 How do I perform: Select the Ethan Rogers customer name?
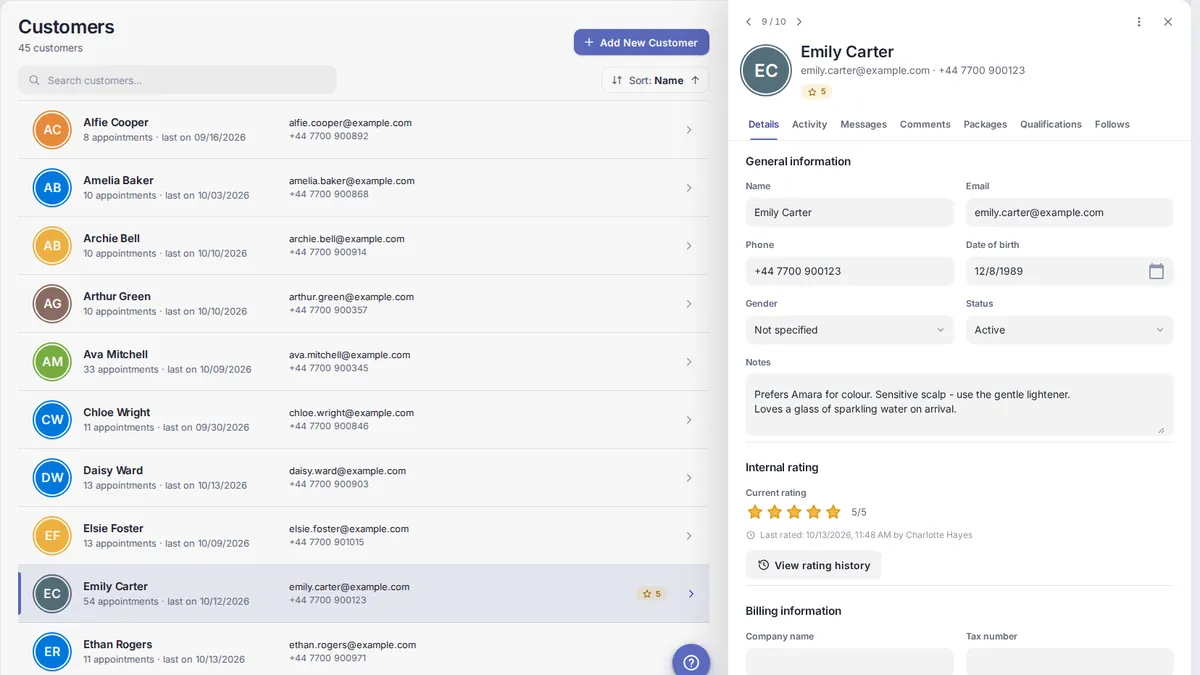pos(118,644)
